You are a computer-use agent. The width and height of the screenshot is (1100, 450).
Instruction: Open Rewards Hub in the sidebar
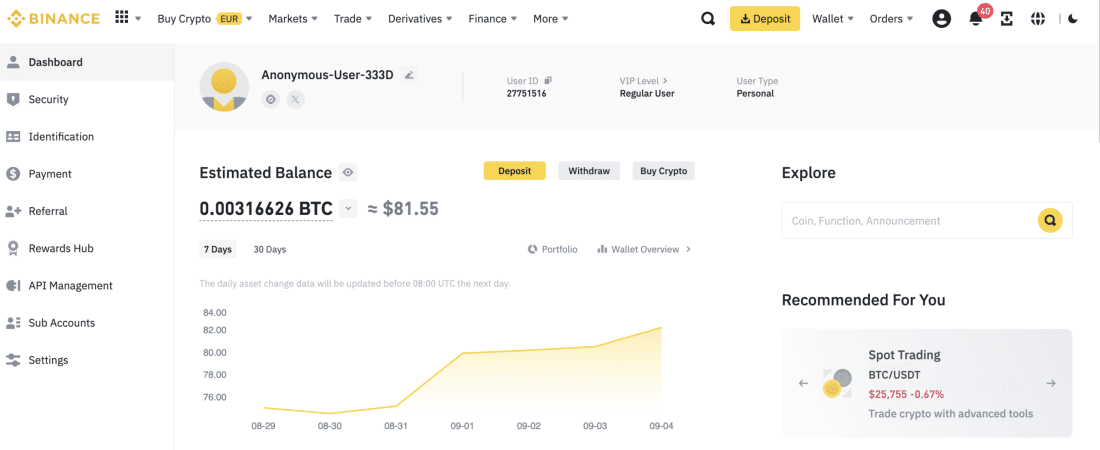point(87,248)
